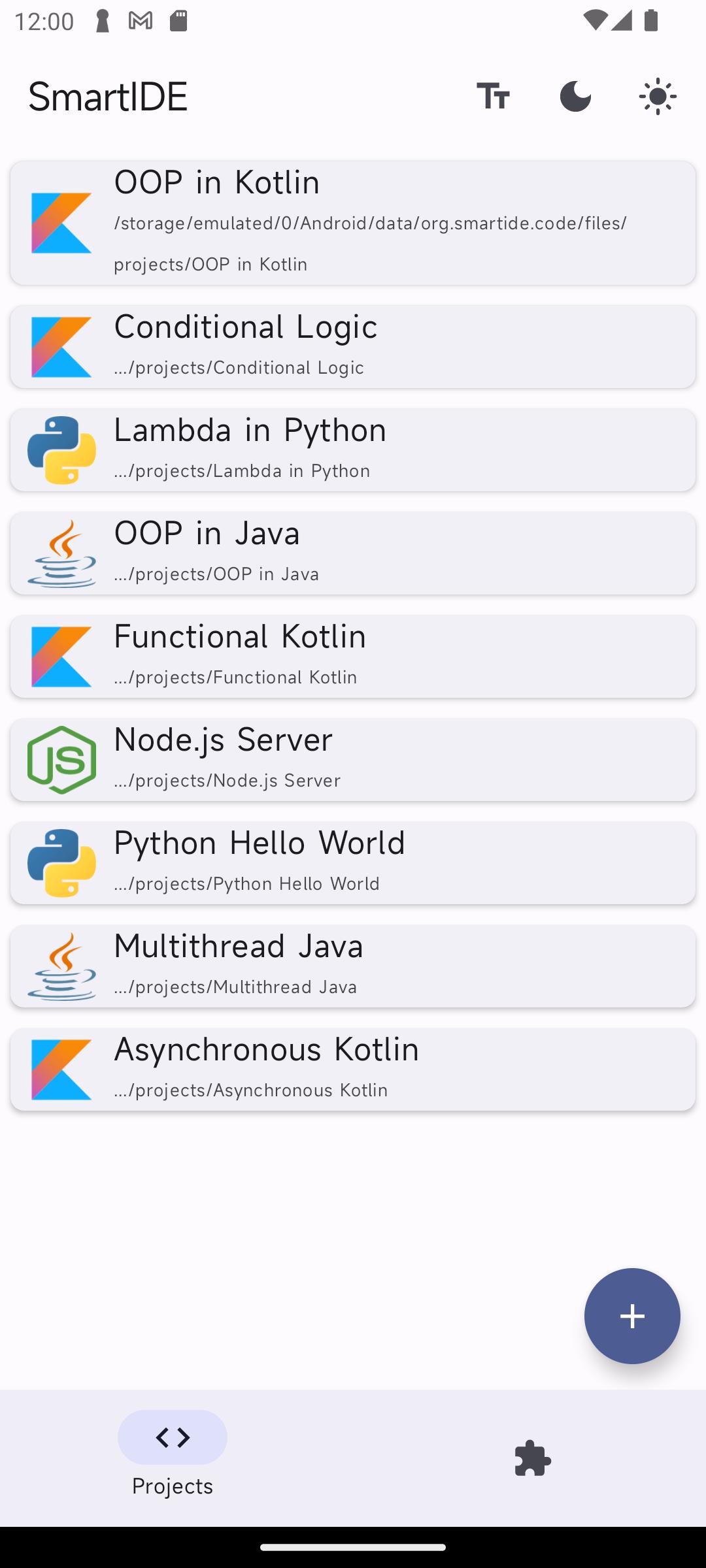The image size is (706, 1568).
Task: Click path text .../projects/Node.js Server
Action: click(227, 780)
